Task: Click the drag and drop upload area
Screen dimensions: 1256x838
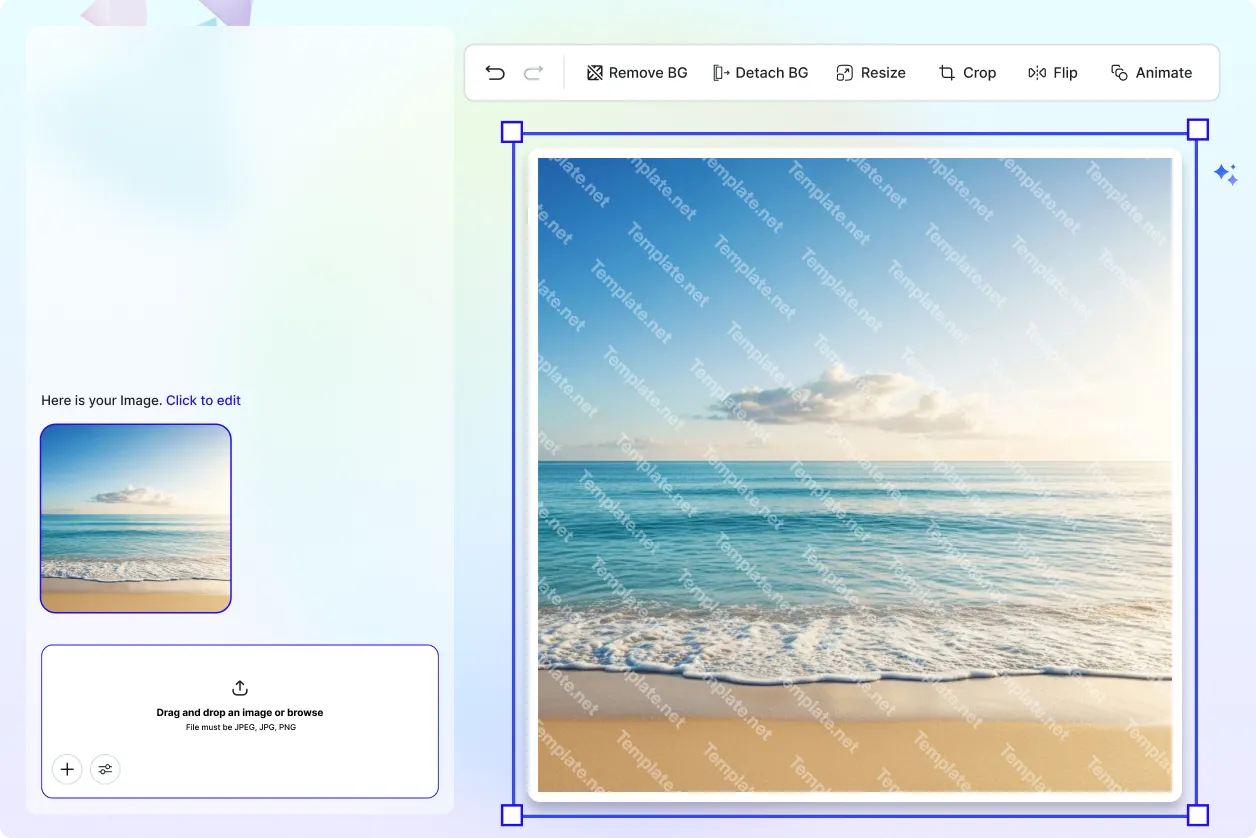Action: coord(240,721)
